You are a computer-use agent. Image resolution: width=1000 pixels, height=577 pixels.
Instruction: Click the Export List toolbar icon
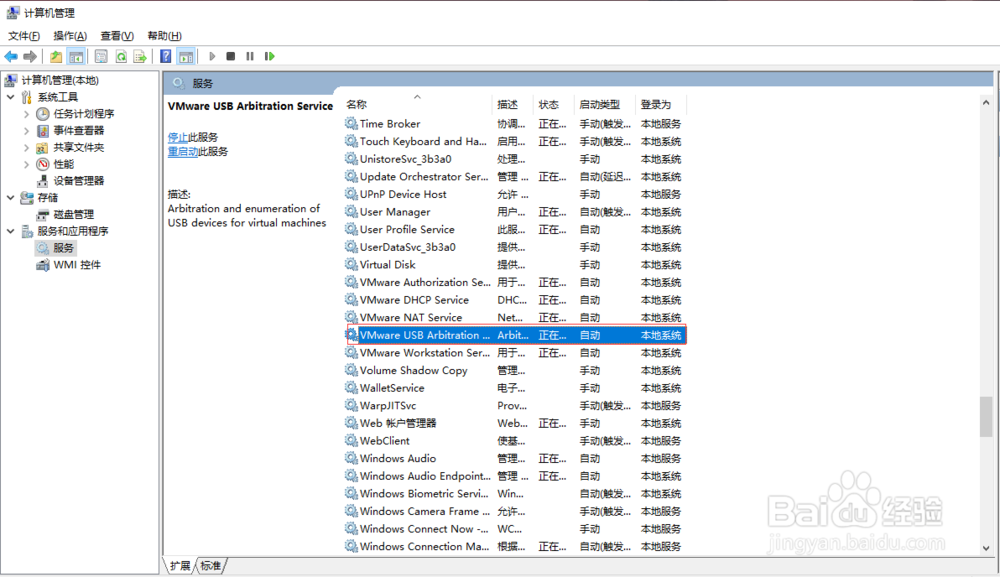coord(140,57)
